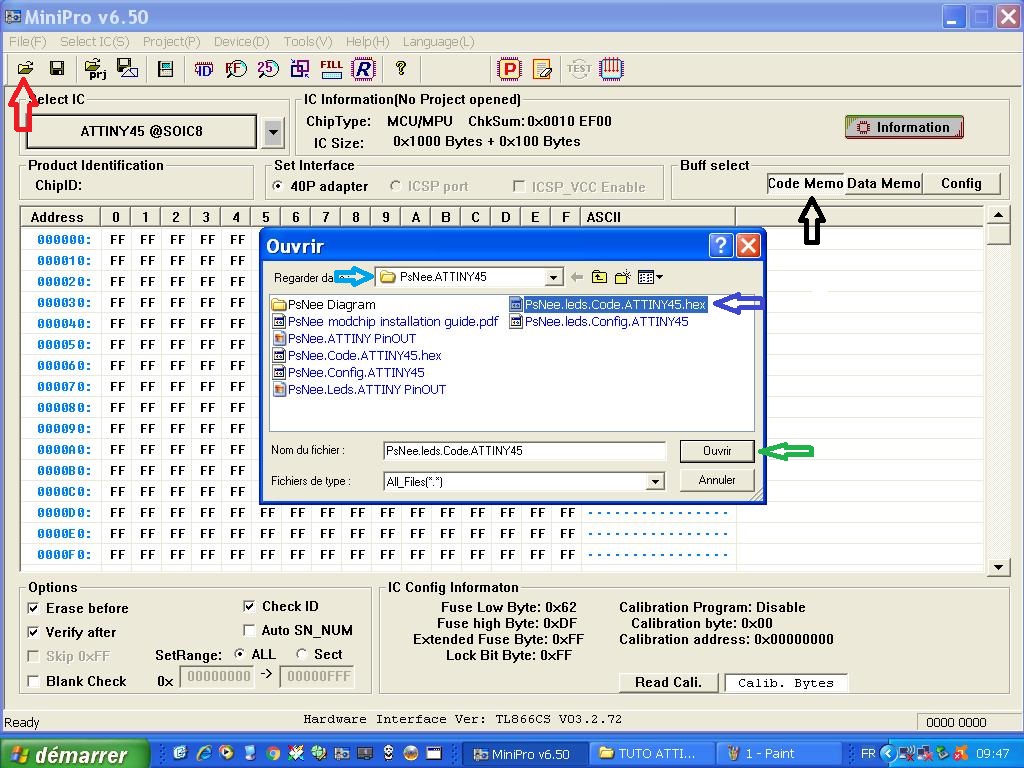Go up one folder level in Ouvrir dialog

click(599, 277)
